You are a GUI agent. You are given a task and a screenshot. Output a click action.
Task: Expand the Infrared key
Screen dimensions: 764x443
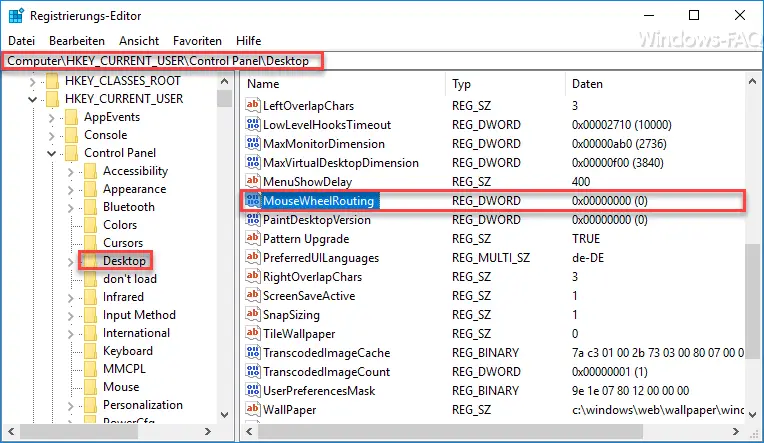pyautogui.click(x=71, y=298)
